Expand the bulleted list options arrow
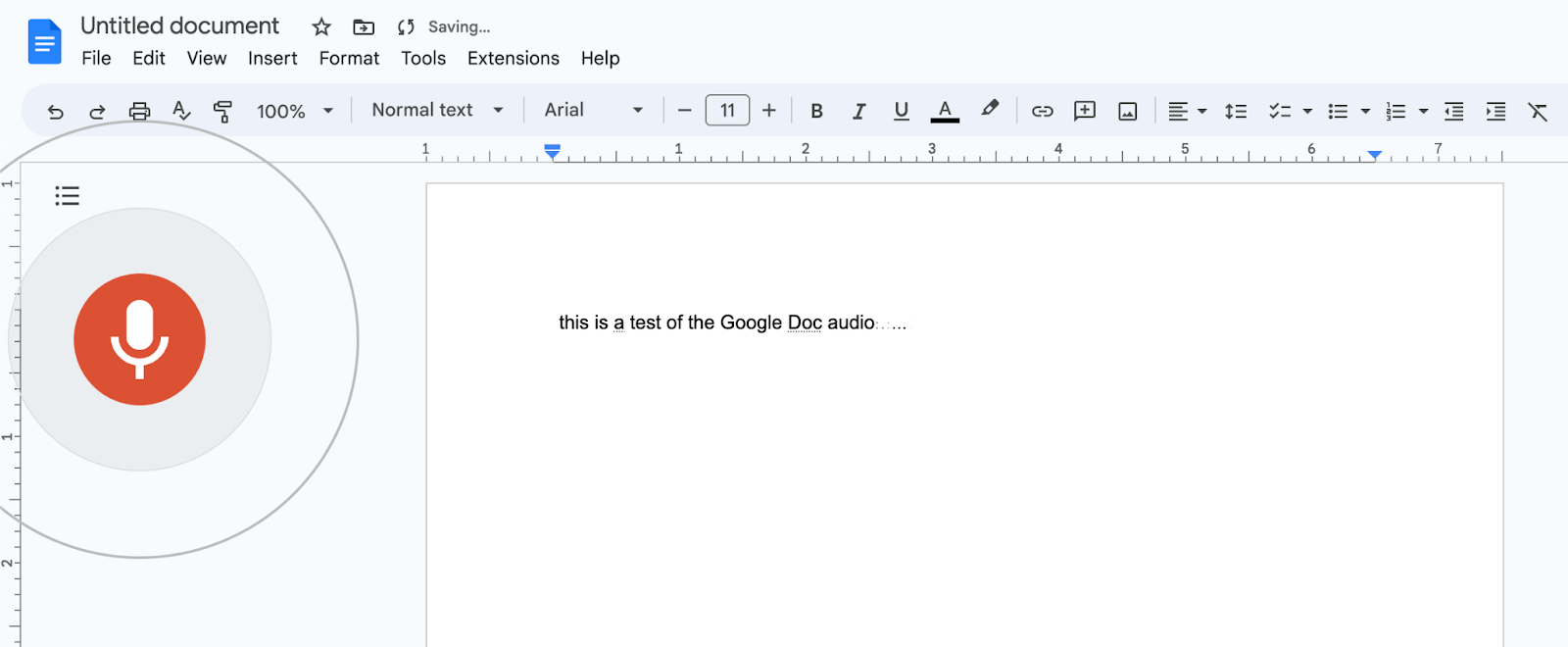The image size is (1568, 647). pos(1365,111)
